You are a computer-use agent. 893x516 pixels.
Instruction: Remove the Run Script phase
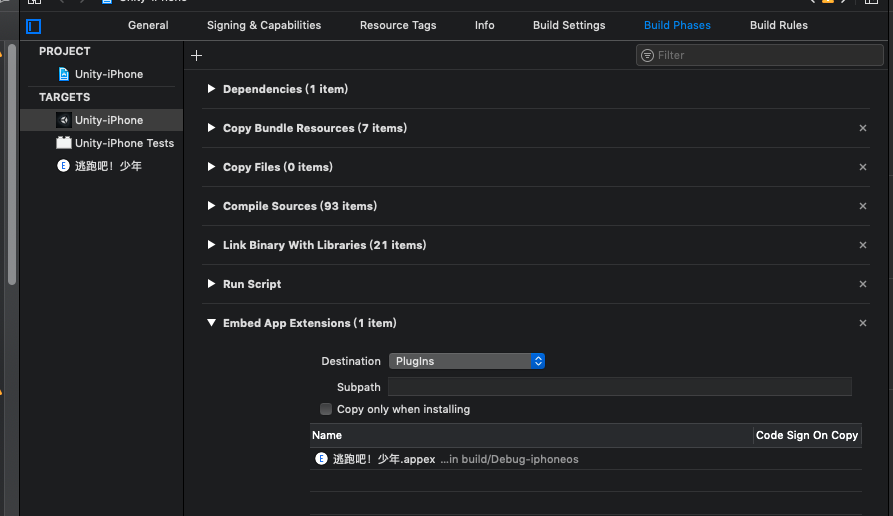tap(863, 284)
